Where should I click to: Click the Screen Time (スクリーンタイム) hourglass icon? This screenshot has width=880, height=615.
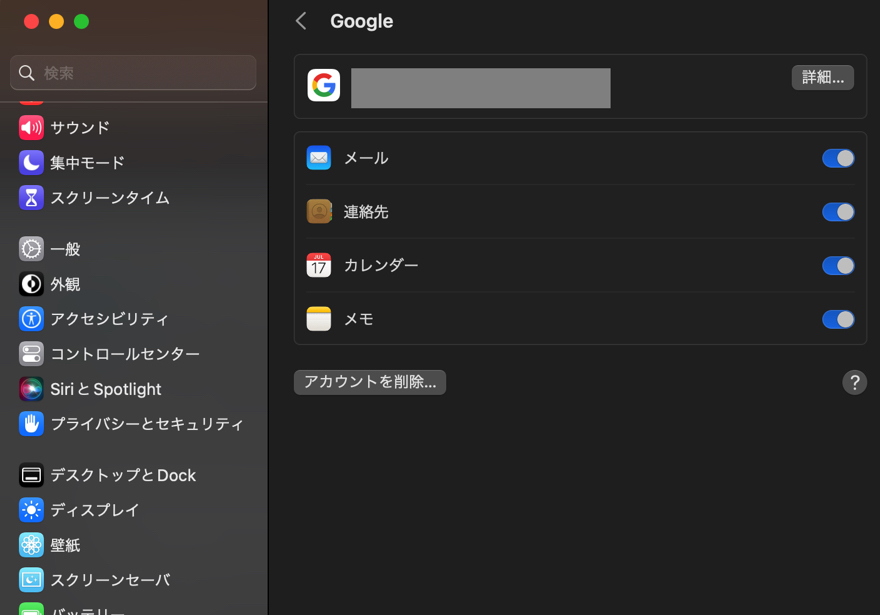click(x=31, y=198)
